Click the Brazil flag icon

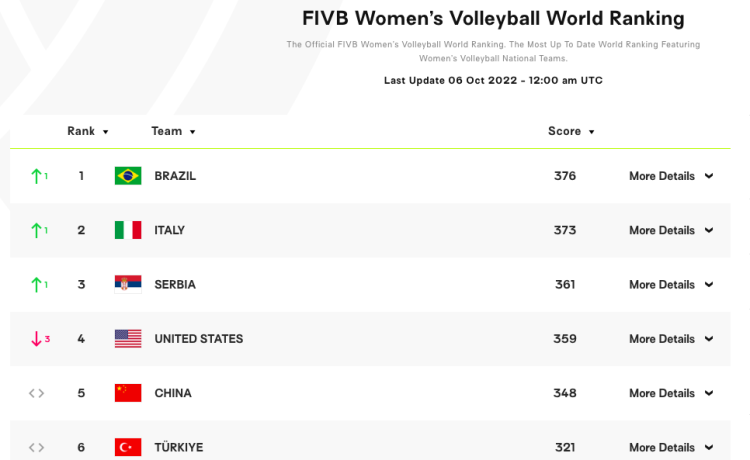coord(128,176)
